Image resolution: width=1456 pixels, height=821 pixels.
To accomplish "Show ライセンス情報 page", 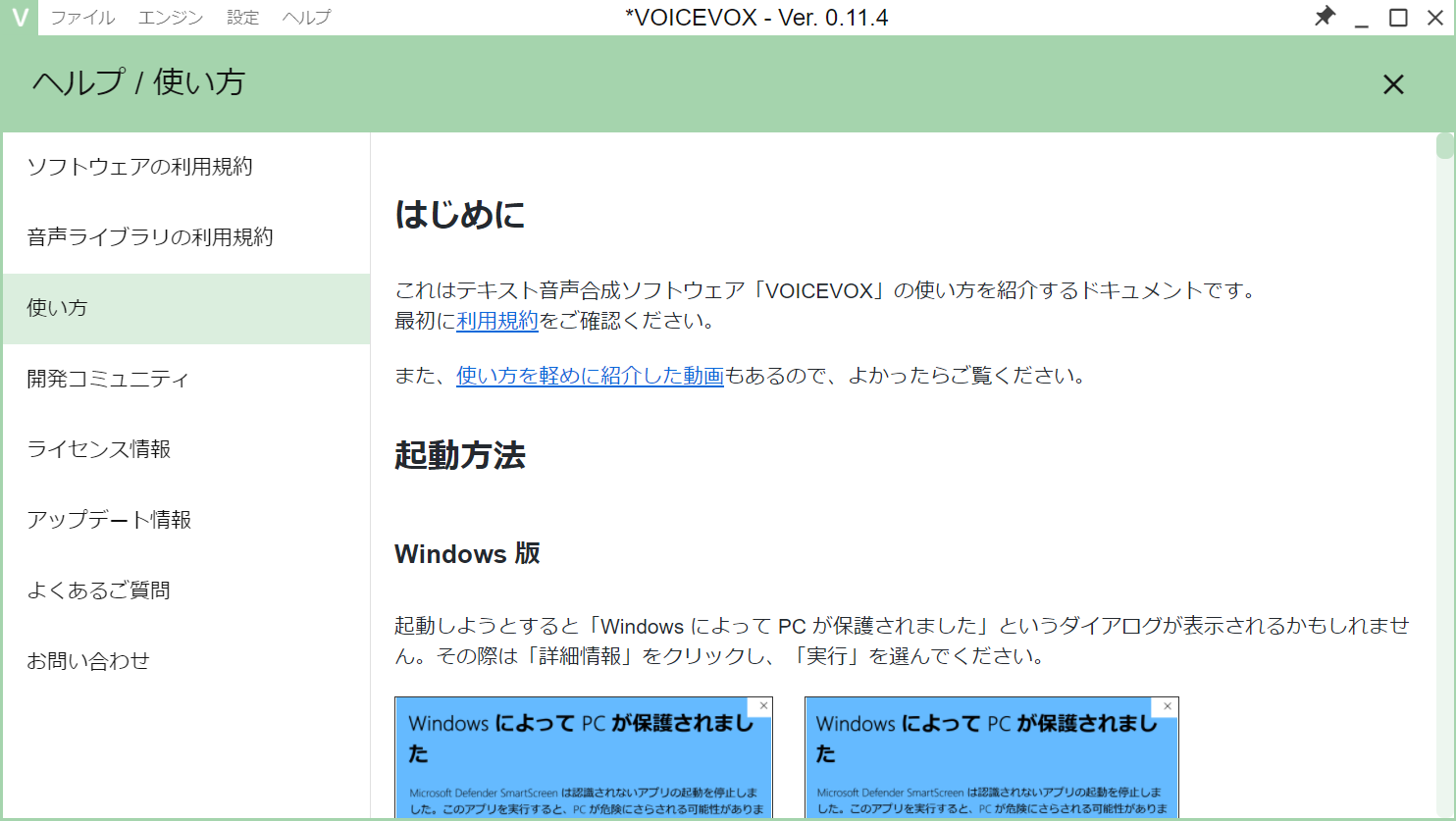I will [x=186, y=449].
